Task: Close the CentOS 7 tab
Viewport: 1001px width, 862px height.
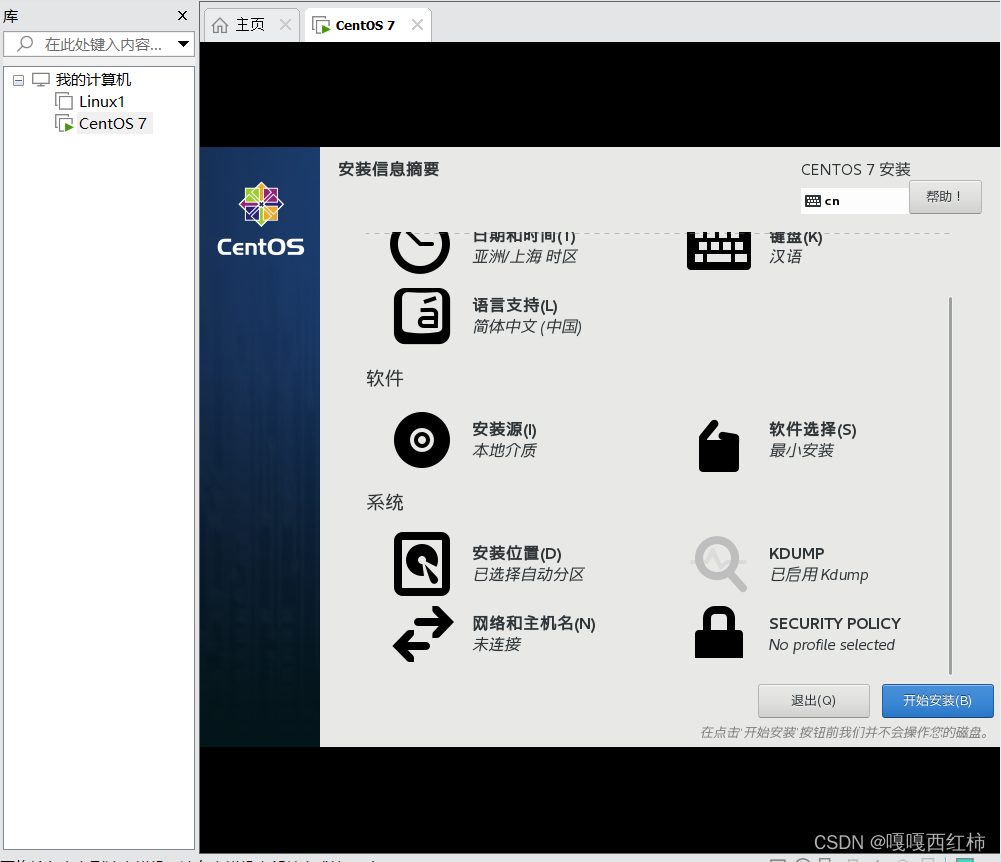Action: point(417,25)
